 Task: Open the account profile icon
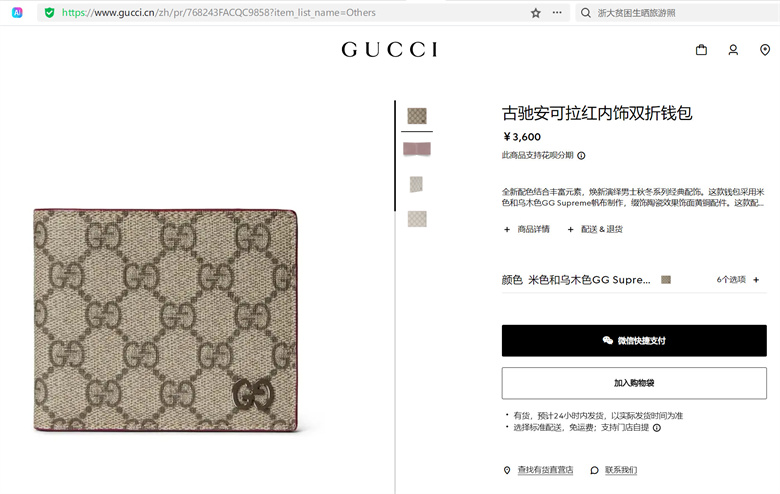click(x=733, y=50)
